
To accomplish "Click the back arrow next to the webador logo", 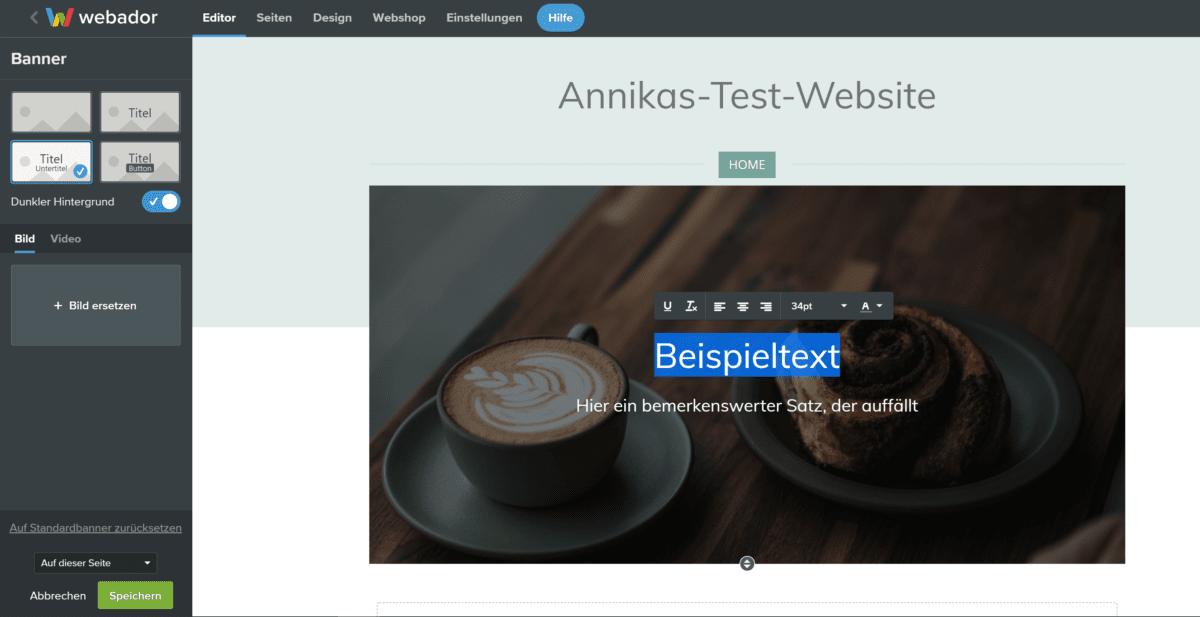I will tap(34, 18).
